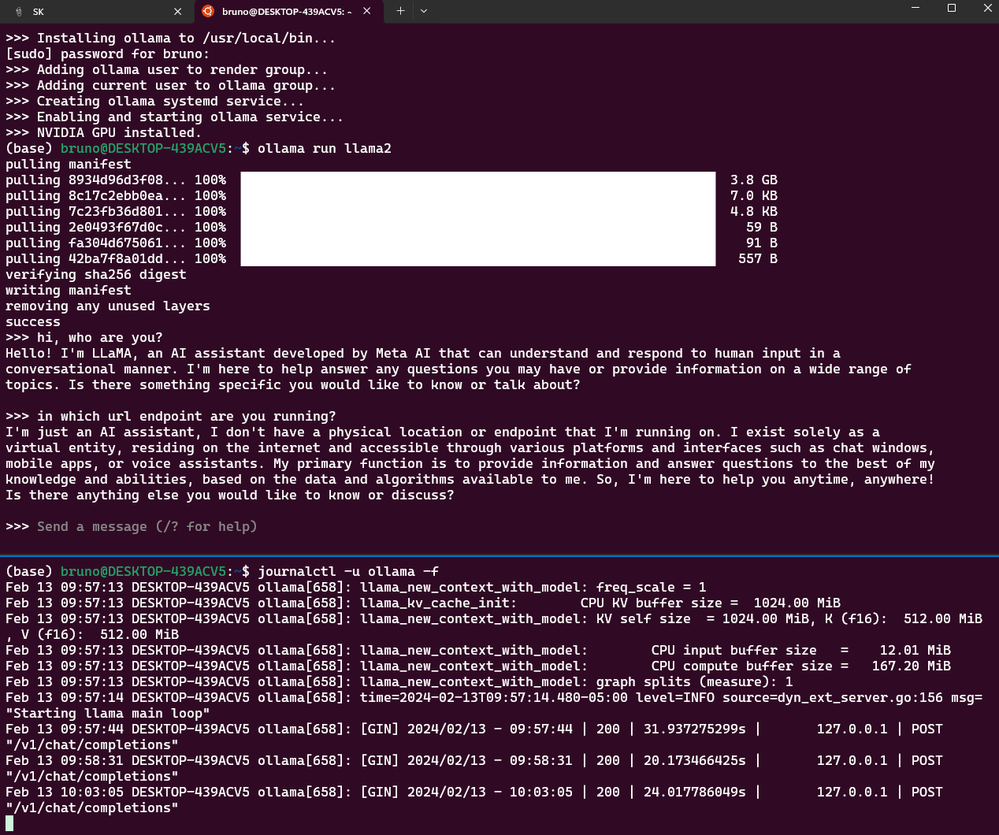Click the '3.8 GB' download size
The height and width of the screenshot is (835, 999).
754,180
